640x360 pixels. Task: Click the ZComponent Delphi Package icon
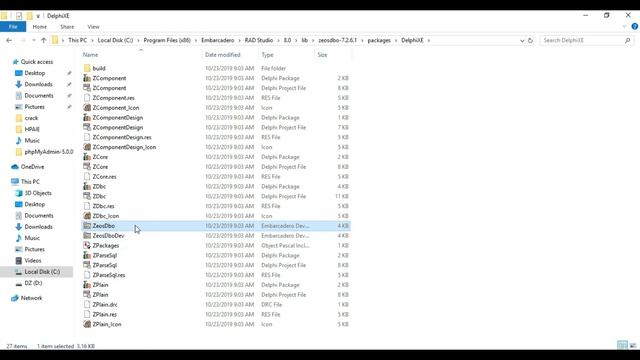tap(87, 78)
